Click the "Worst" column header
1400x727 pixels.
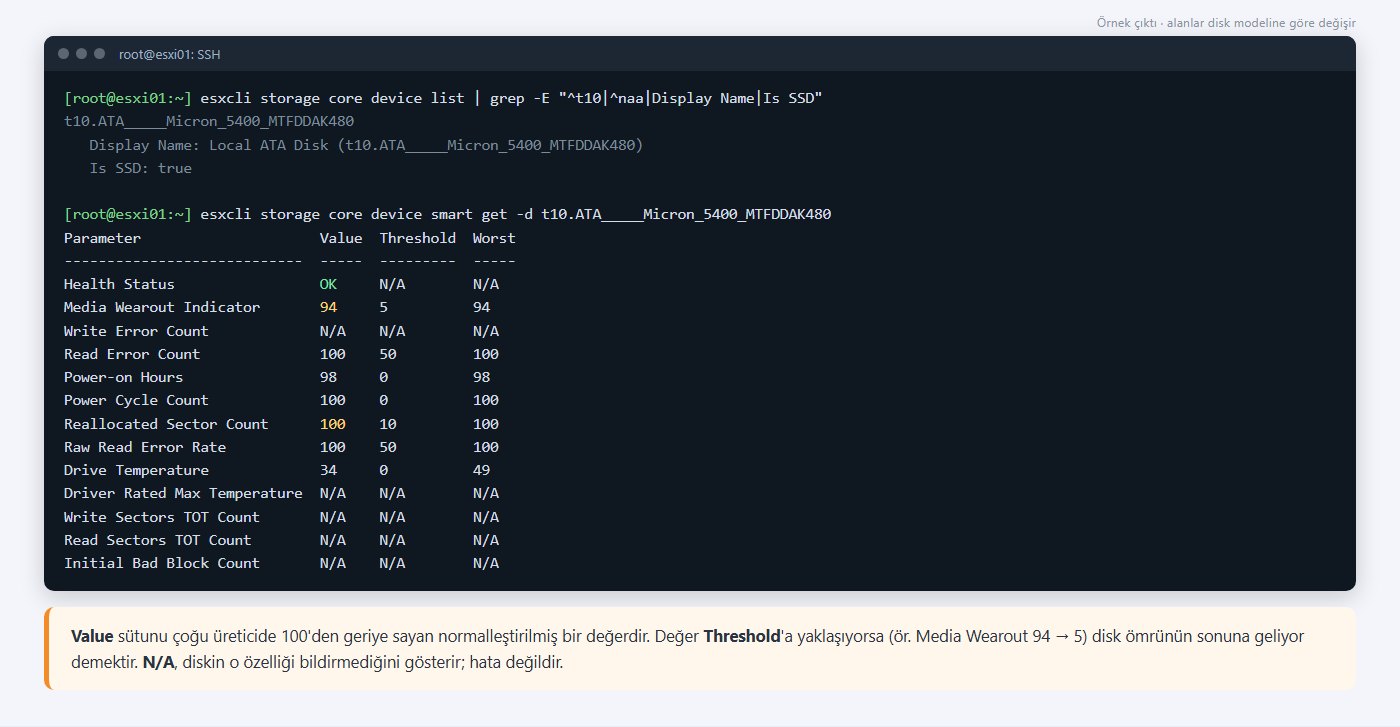point(494,238)
